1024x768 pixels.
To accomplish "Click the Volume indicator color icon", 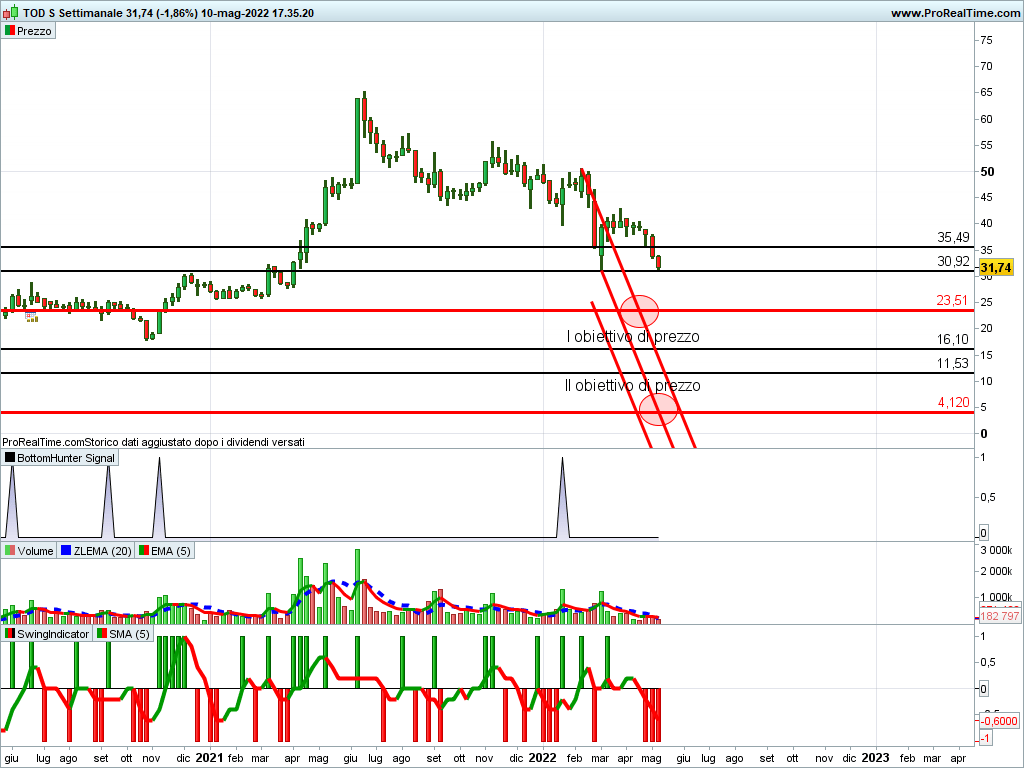I will tap(9, 551).
